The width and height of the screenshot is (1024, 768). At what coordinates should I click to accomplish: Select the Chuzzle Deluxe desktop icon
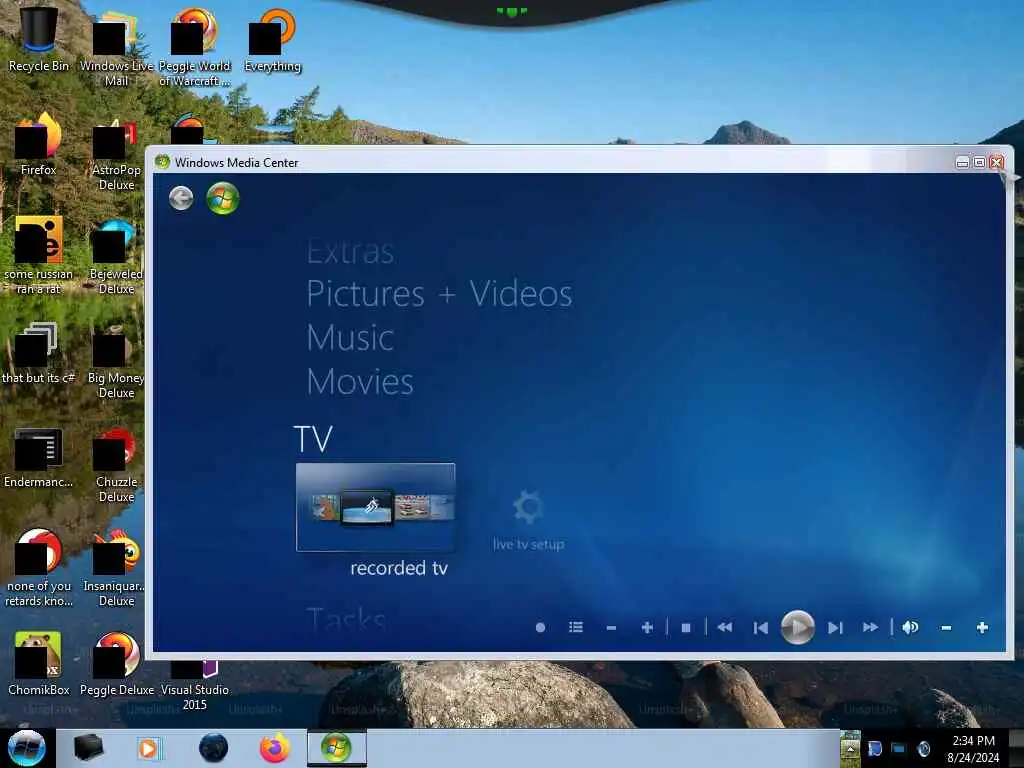[x=116, y=465]
